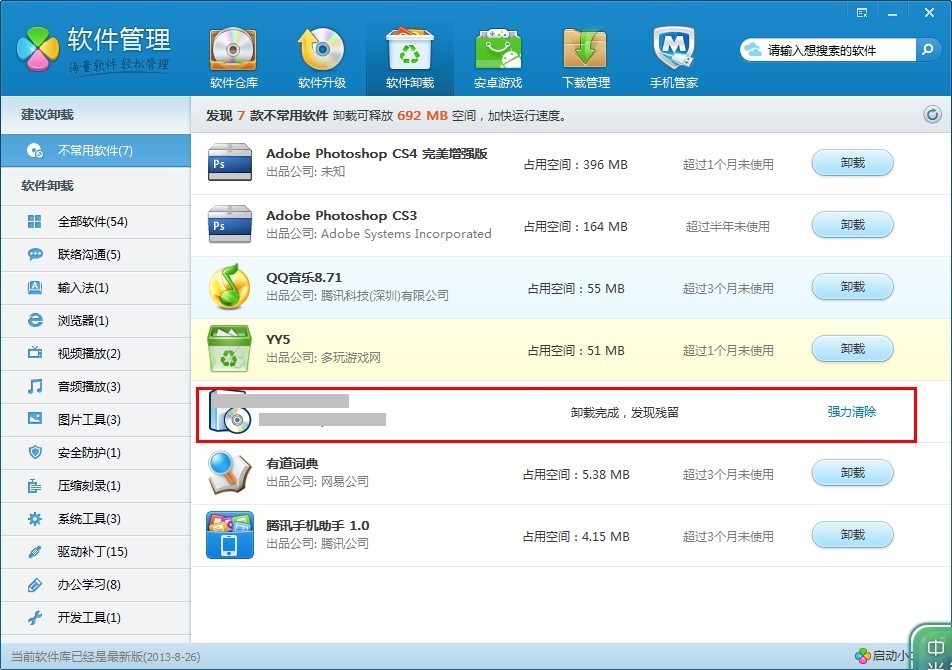The height and width of the screenshot is (670, 952).
Task: Click the software search input field
Action: (829, 50)
